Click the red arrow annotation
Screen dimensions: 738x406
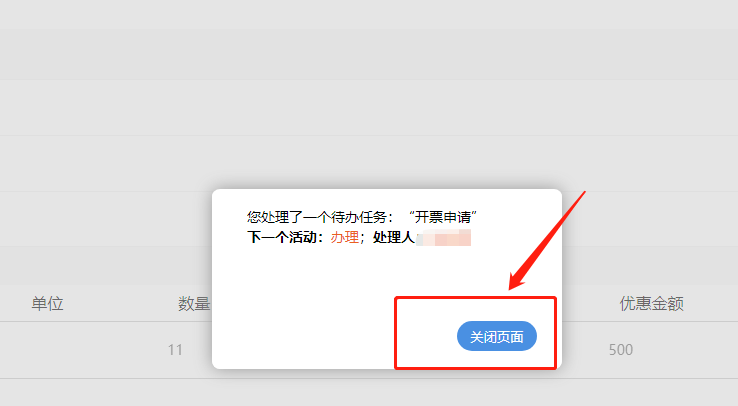[547, 240]
